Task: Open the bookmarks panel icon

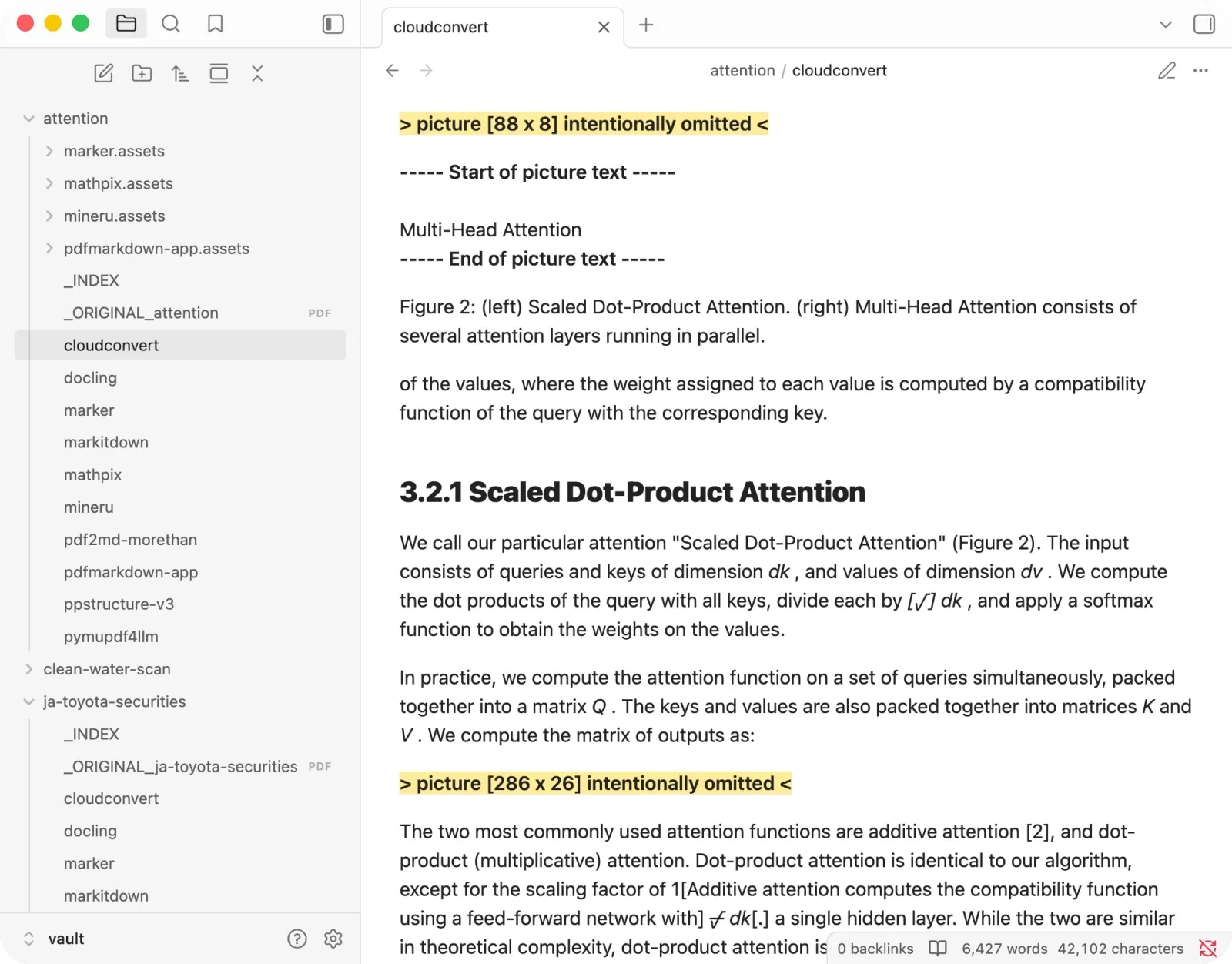Action: 216,24
